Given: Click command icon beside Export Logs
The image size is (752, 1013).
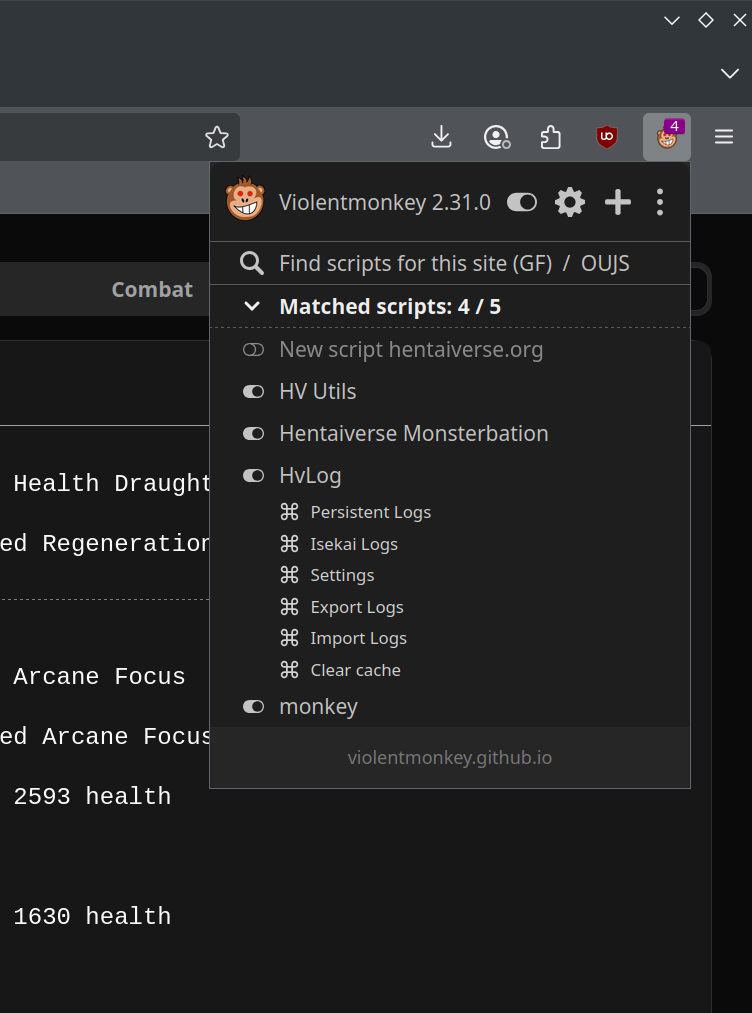Looking at the screenshot, I should click(289, 607).
